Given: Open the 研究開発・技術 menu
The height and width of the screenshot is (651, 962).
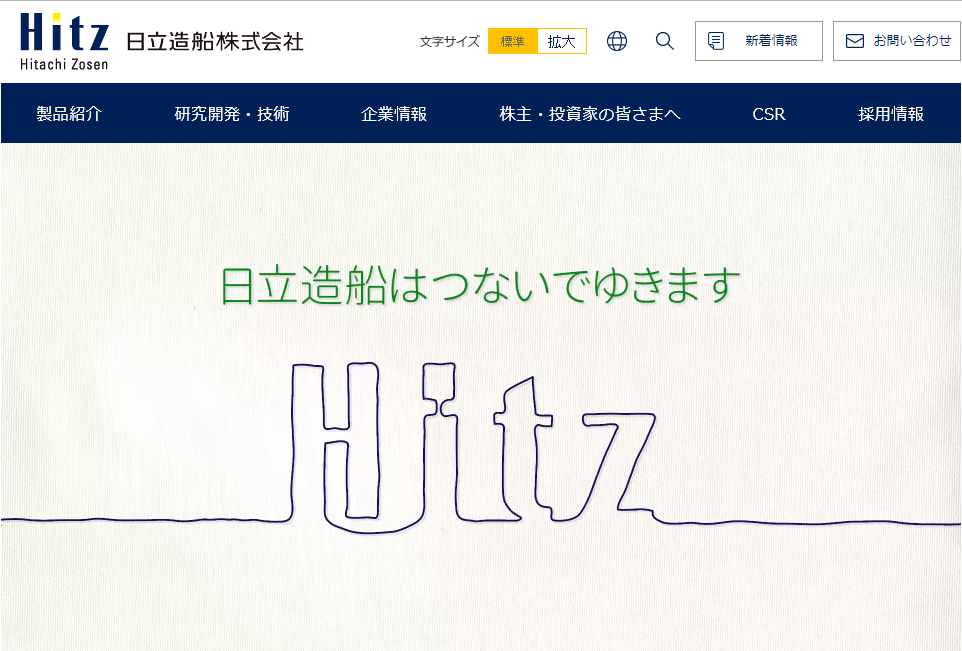Looking at the screenshot, I should 232,114.
